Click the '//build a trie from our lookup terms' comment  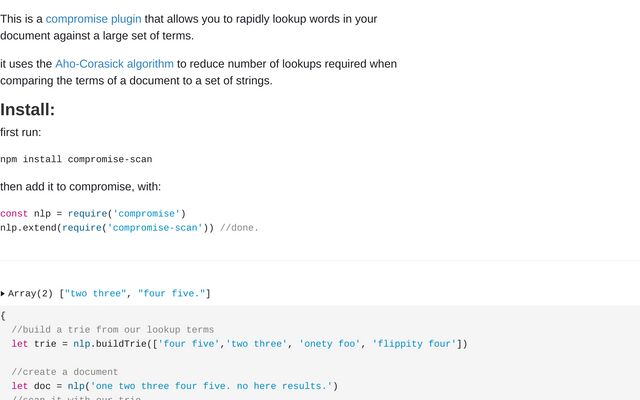(113, 330)
